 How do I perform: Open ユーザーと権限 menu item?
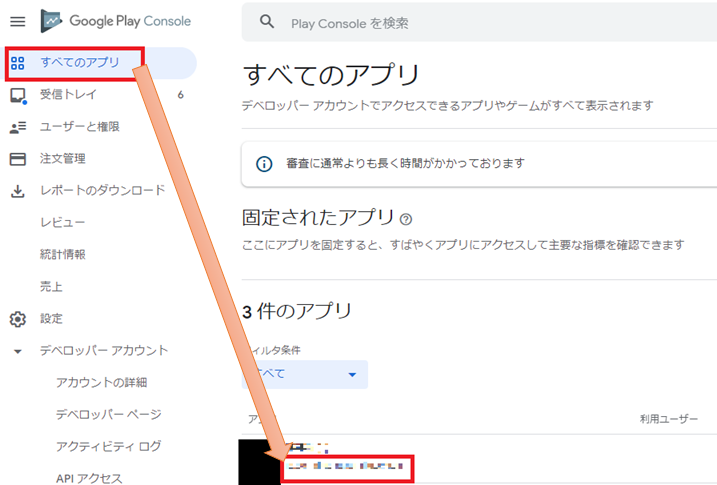pos(80,127)
